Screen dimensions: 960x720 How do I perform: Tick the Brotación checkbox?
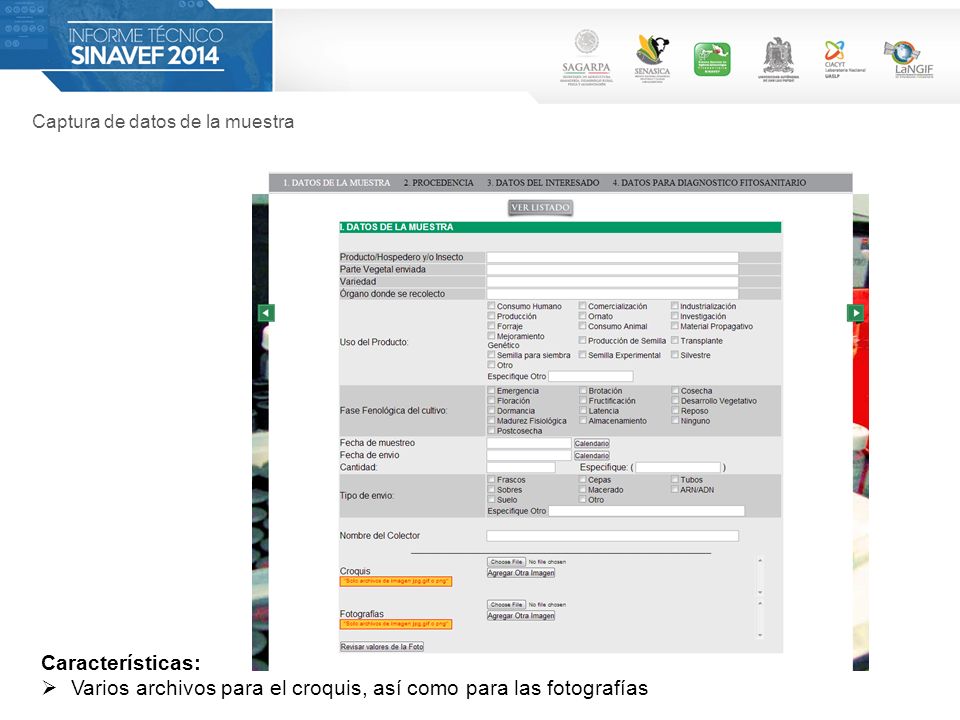coord(583,390)
